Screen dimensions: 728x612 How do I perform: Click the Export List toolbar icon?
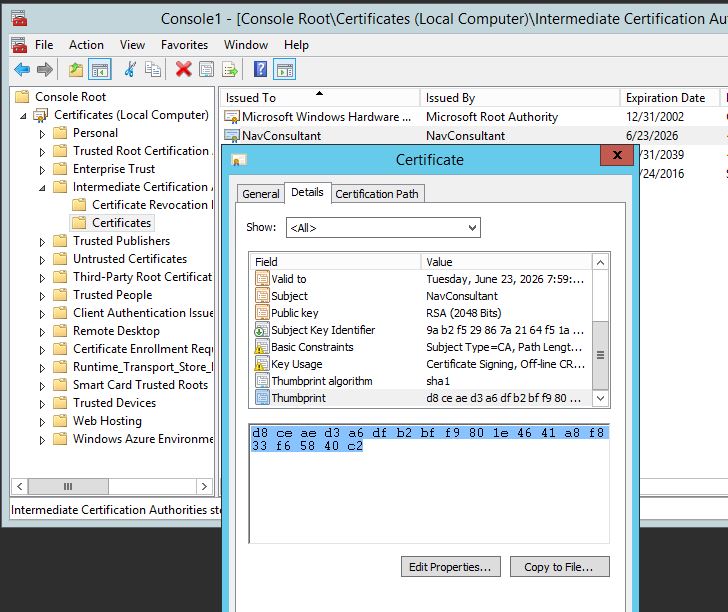pyautogui.click(x=230, y=69)
